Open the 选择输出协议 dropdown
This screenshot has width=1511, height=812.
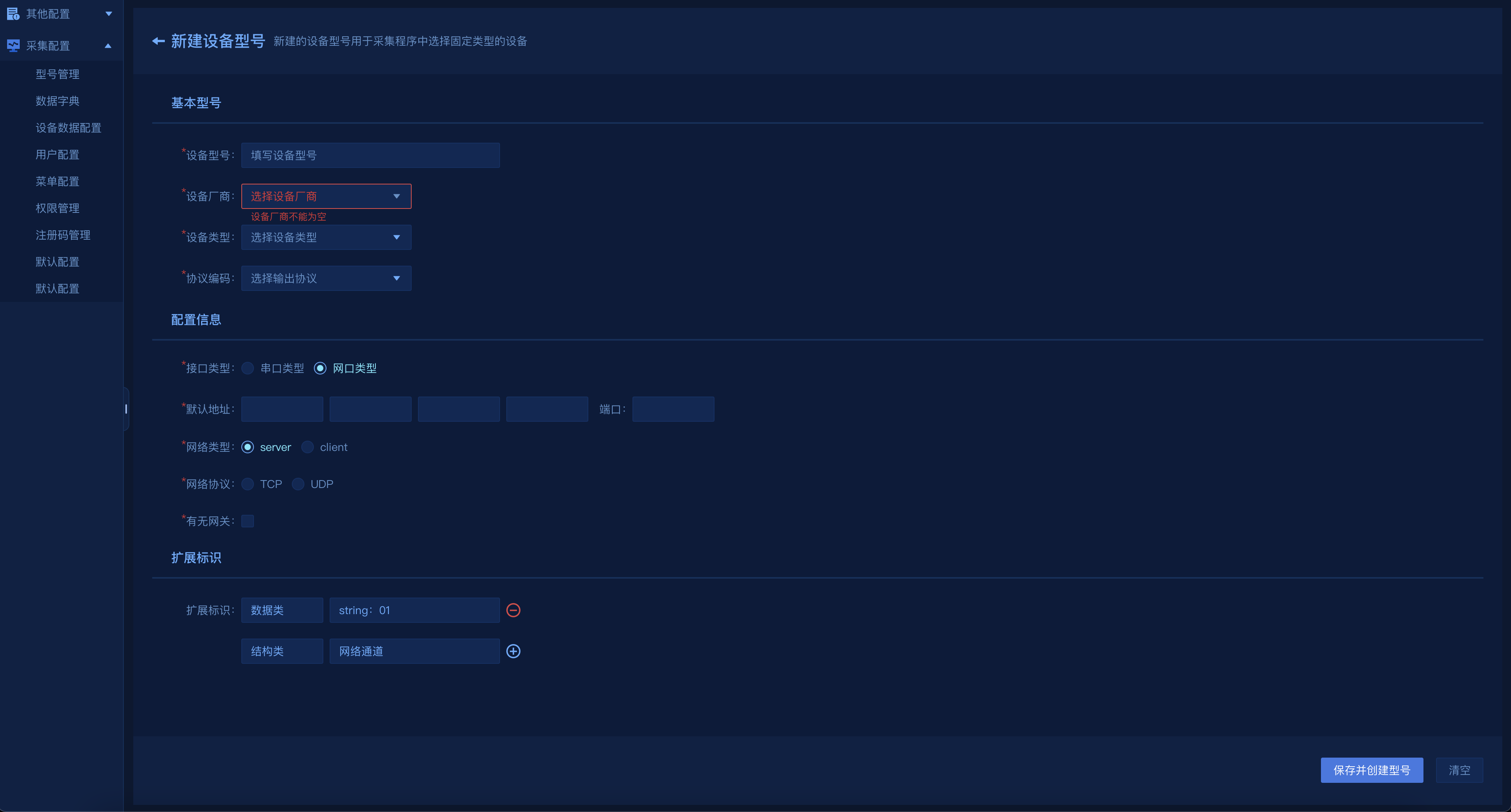(326, 278)
